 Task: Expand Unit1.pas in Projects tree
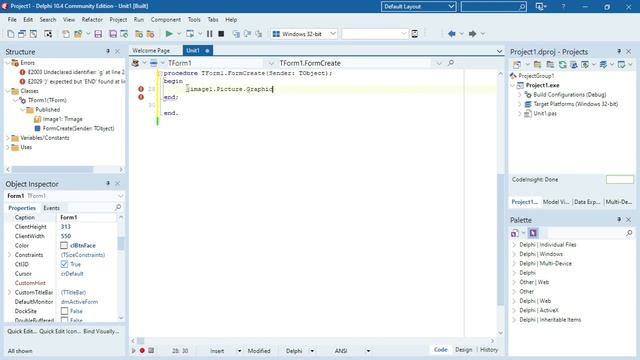(520, 113)
